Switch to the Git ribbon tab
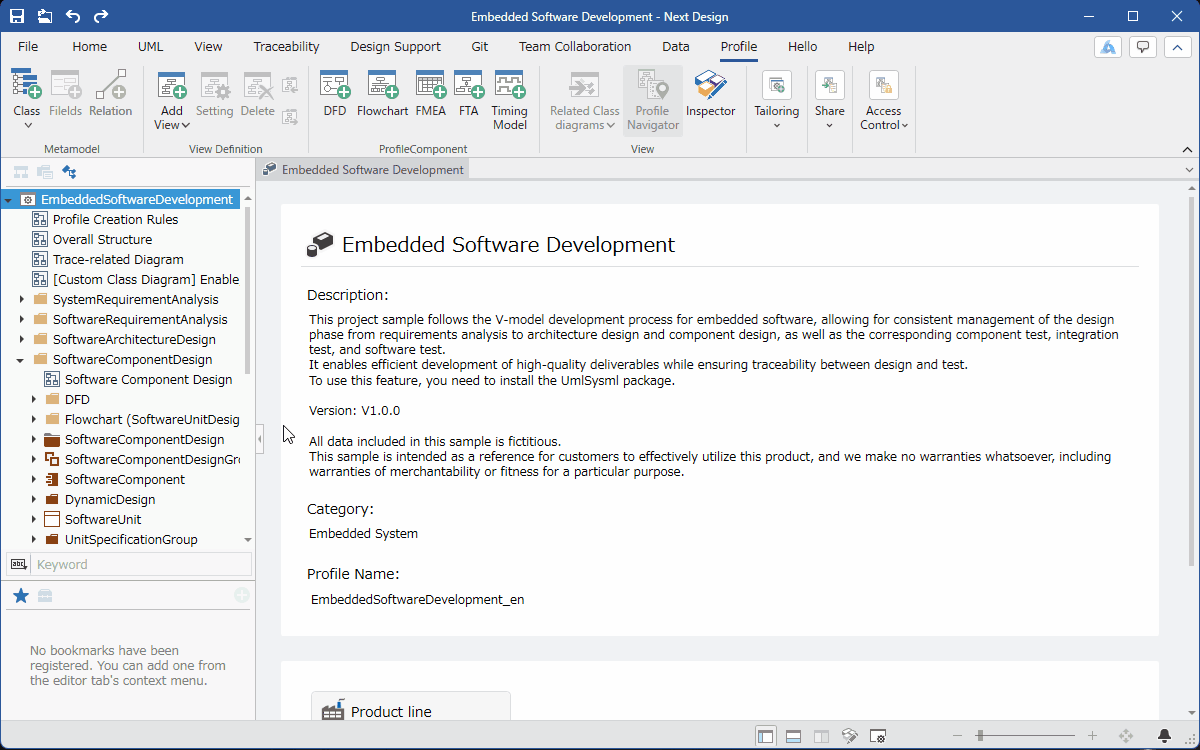The width and height of the screenshot is (1200, 750). 480,47
